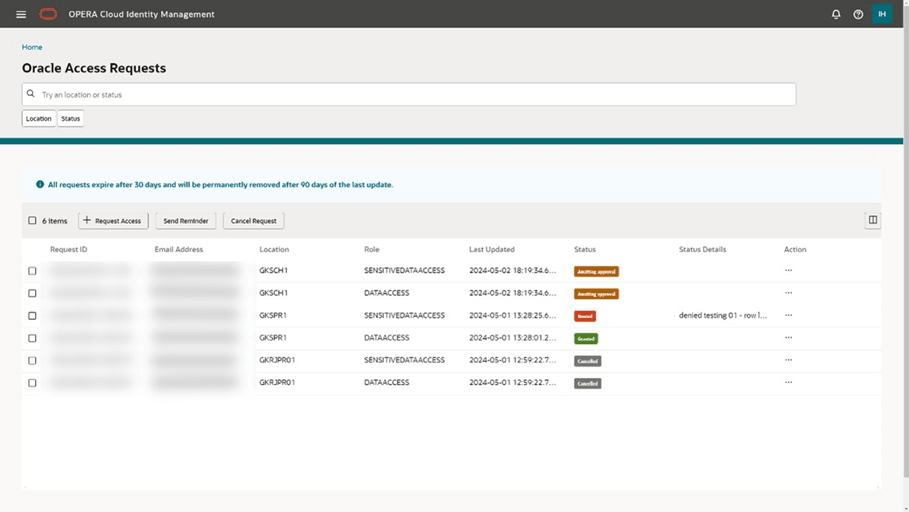Click the 'denied testing 01' status details text
The height and width of the screenshot is (512, 909).
[723, 315]
